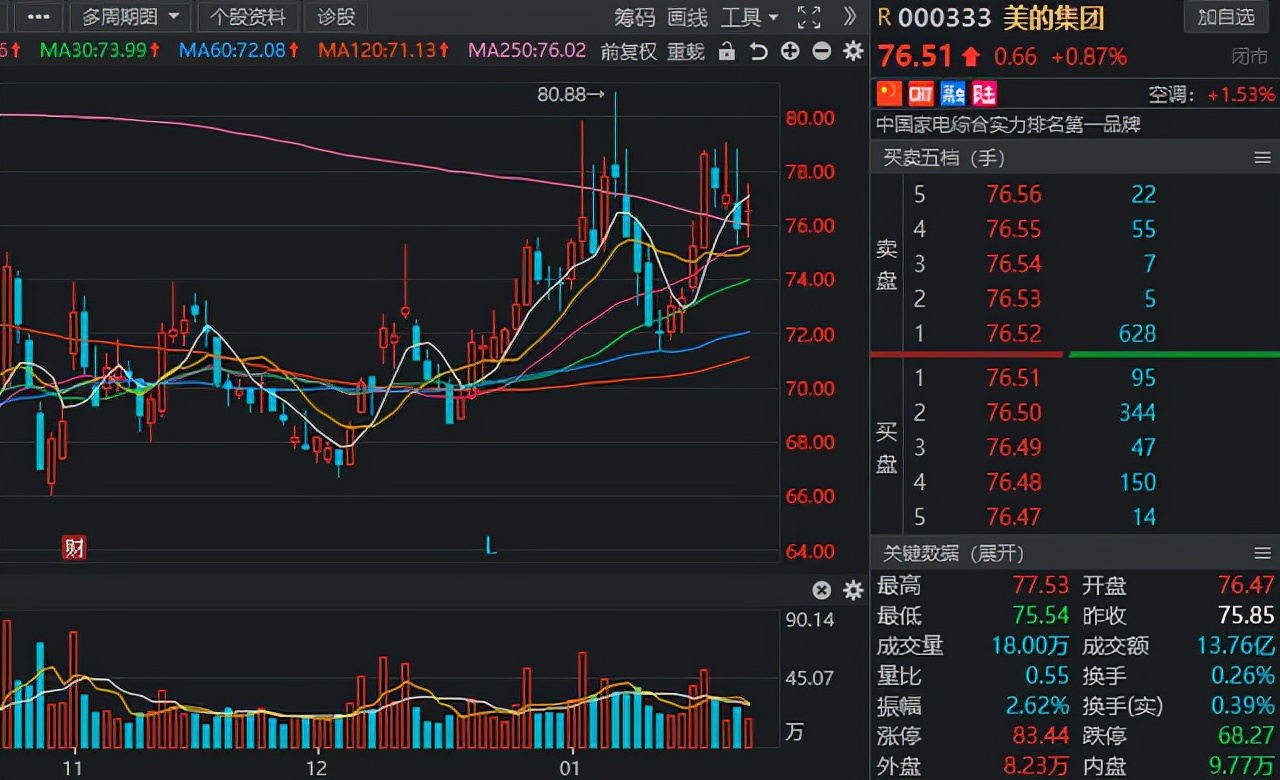The width and height of the screenshot is (1280, 780).
Task: Click the second red badge icon
Action: (x=921, y=94)
